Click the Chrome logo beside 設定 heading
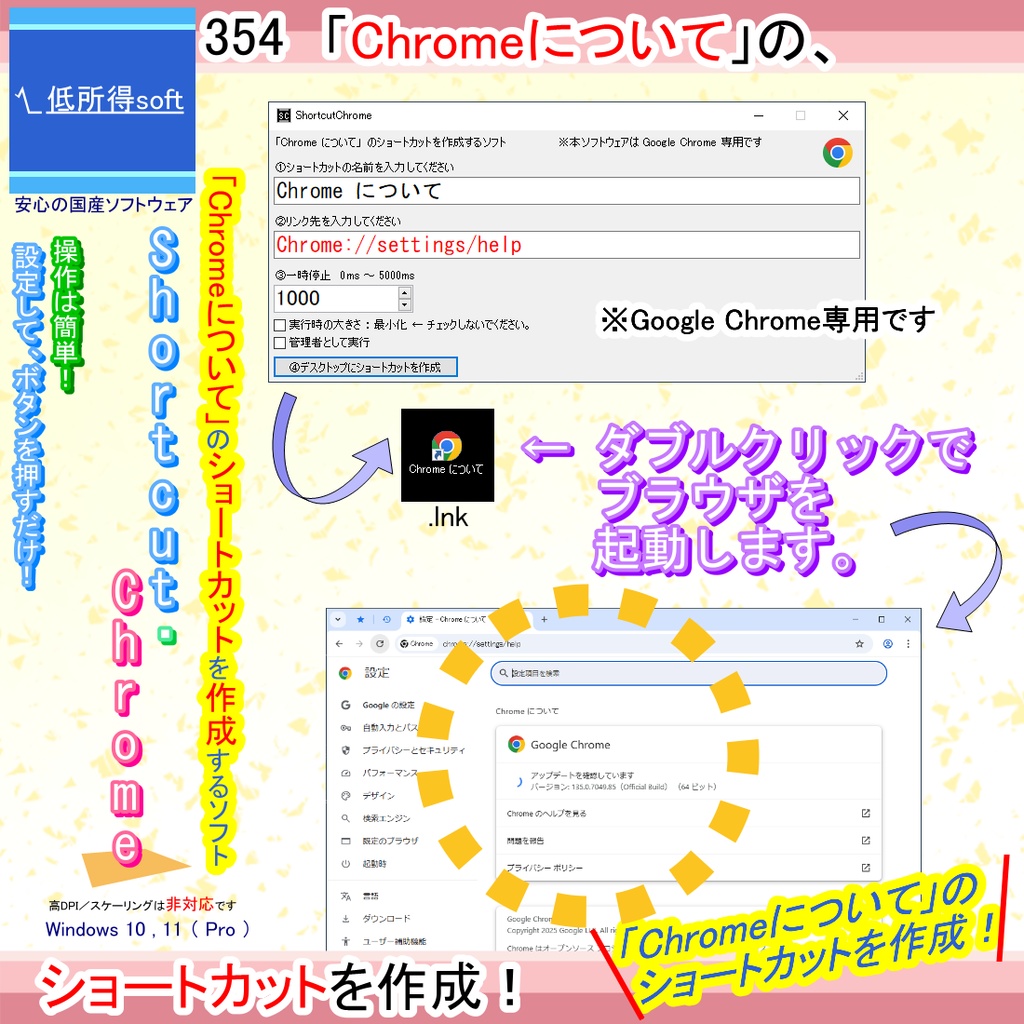The height and width of the screenshot is (1024, 1024). (345, 673)
